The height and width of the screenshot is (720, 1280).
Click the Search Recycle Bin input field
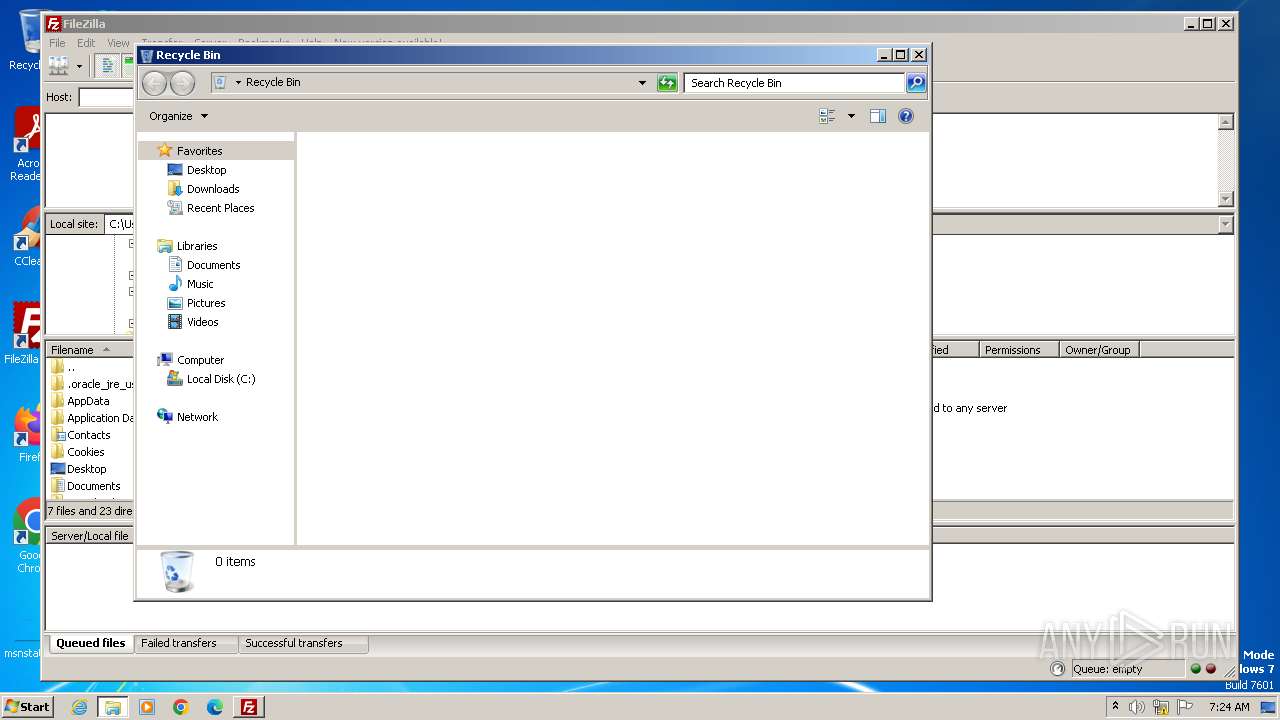pyautogui.click(x=795, y=83)
